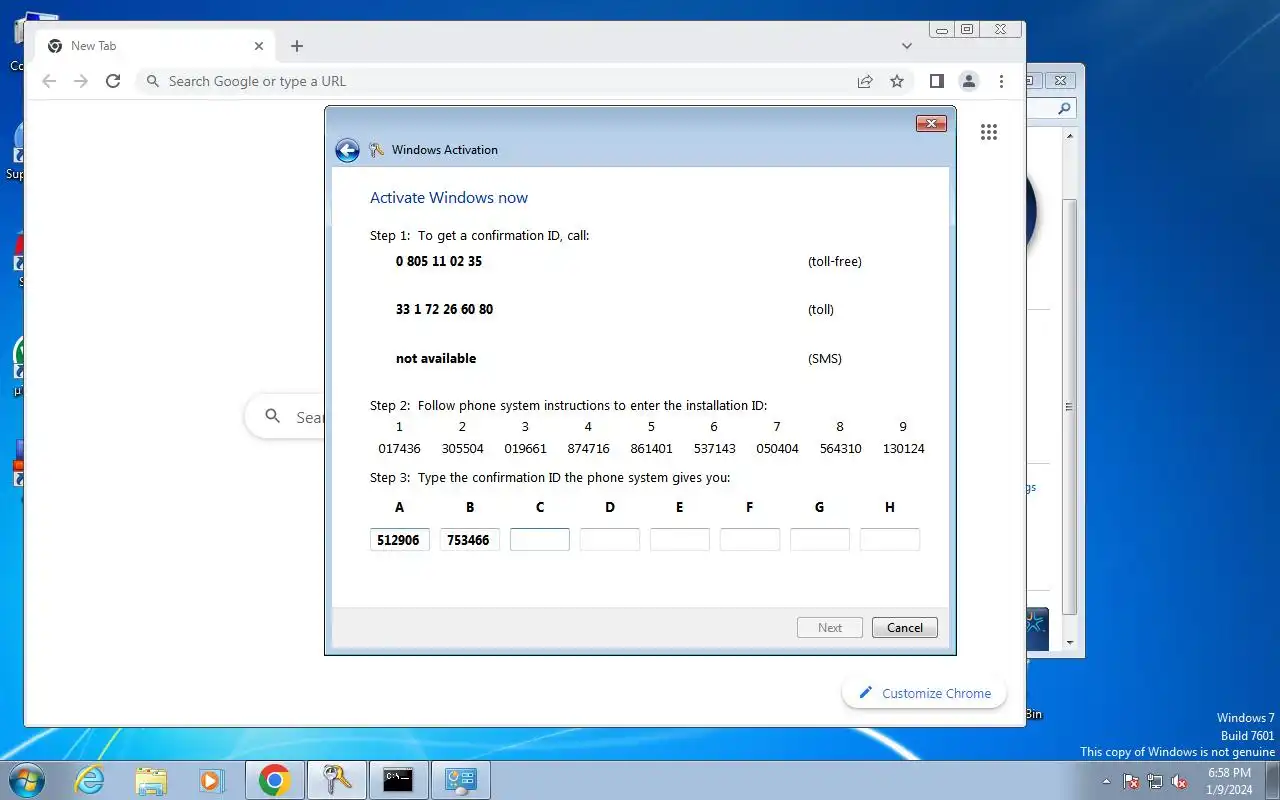The height and width of the screenshot is (800, 1280).
Task: Open tab search chevron in Chrome
Action: click(907, 46)
